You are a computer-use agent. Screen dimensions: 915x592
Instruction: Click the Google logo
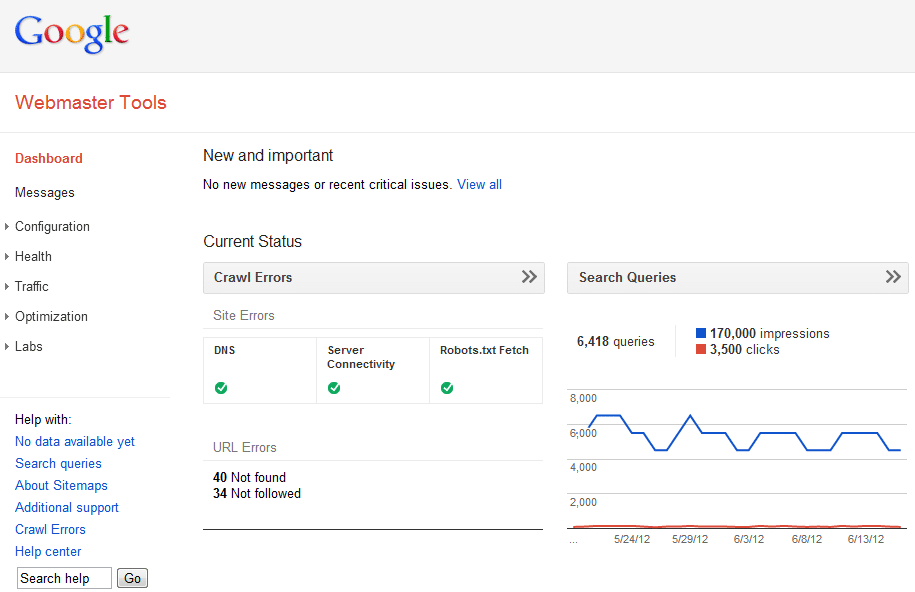tap(72, 33)
